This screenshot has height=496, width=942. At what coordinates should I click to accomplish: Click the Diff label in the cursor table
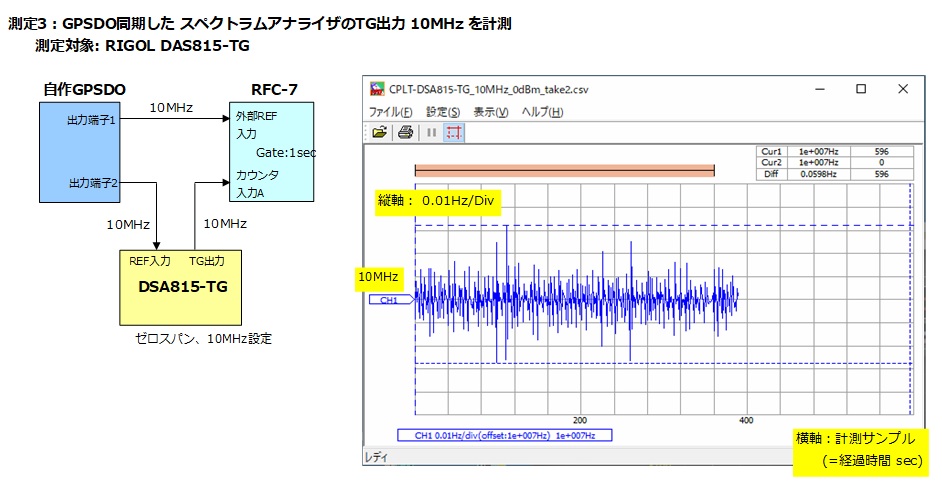click(771, 174)
